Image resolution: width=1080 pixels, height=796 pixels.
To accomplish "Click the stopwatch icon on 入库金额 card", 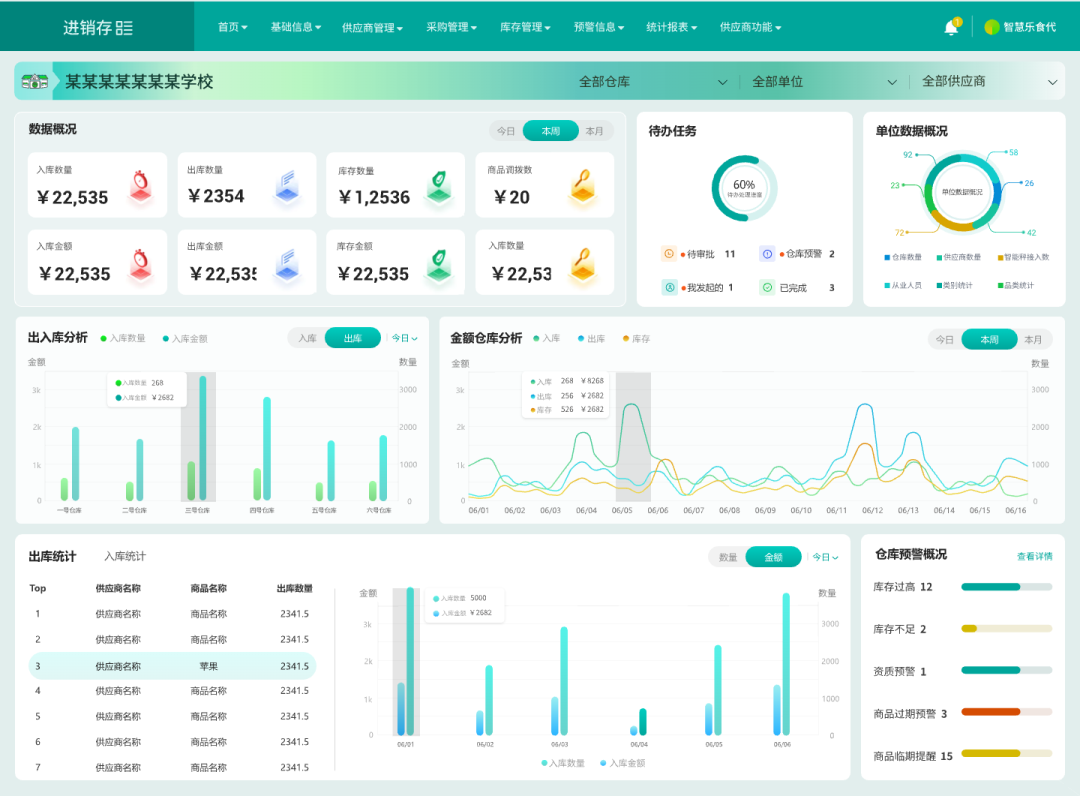I will [141, 264].
